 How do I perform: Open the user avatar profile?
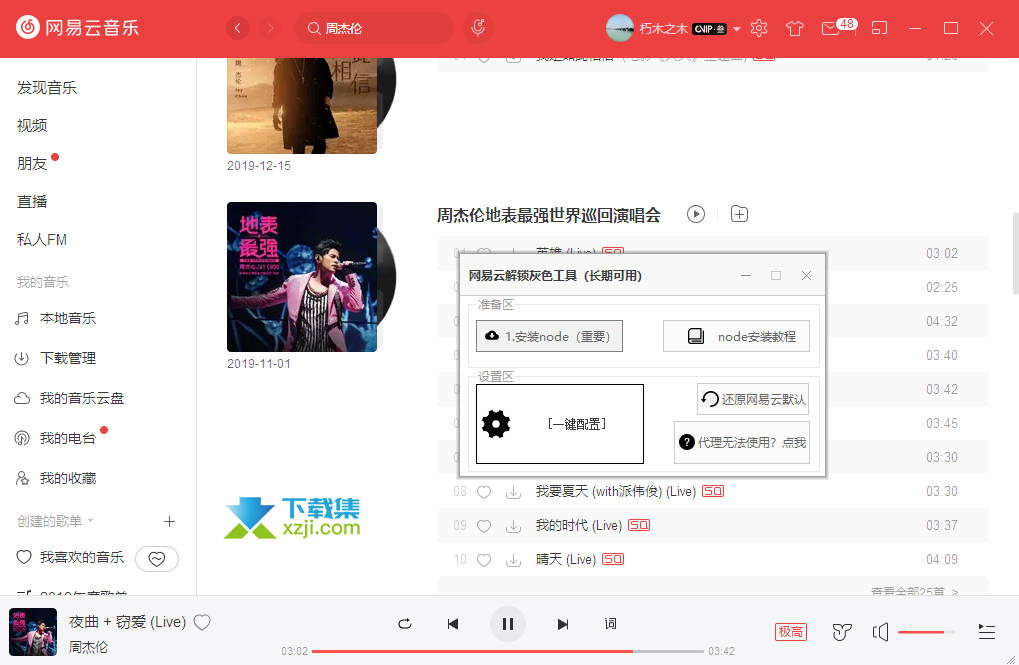[619, 28]
